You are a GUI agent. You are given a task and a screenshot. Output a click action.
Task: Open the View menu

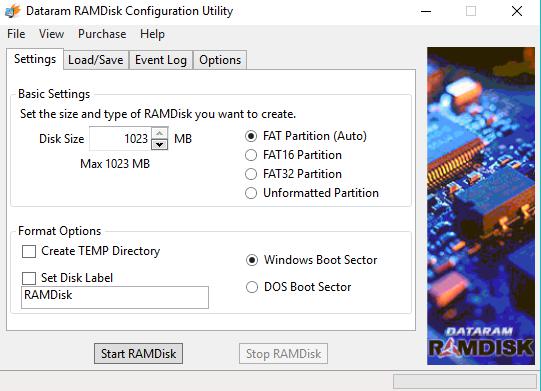(51, 34)
